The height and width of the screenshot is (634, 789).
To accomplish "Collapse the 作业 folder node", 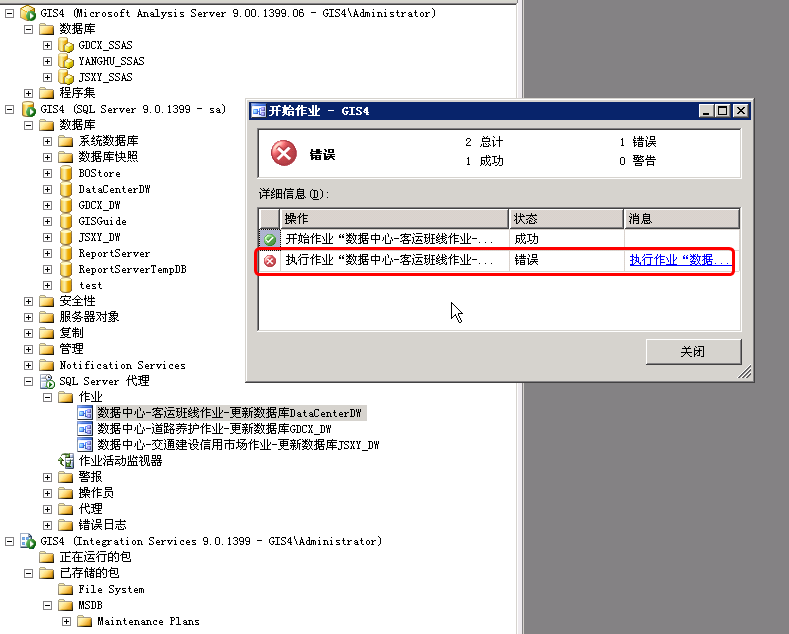I will (x=47, y=398).
